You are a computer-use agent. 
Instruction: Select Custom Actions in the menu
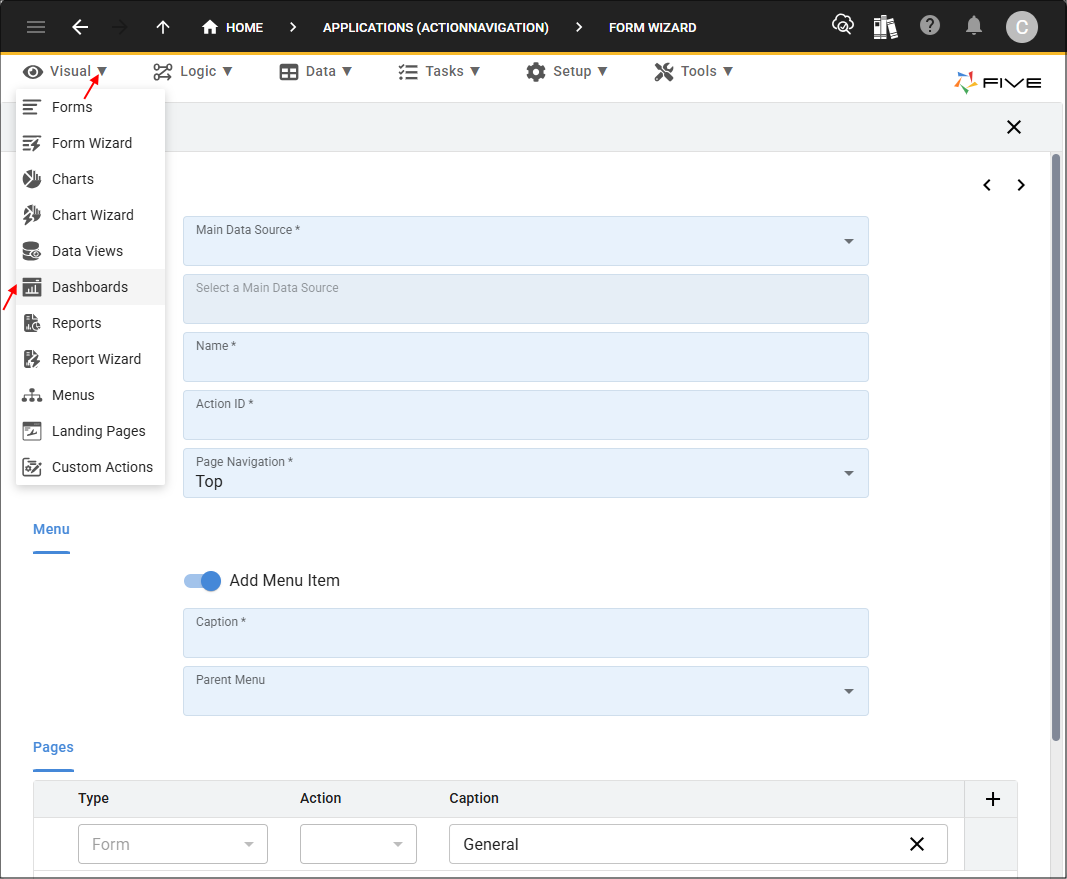click(x=102, y=466)
